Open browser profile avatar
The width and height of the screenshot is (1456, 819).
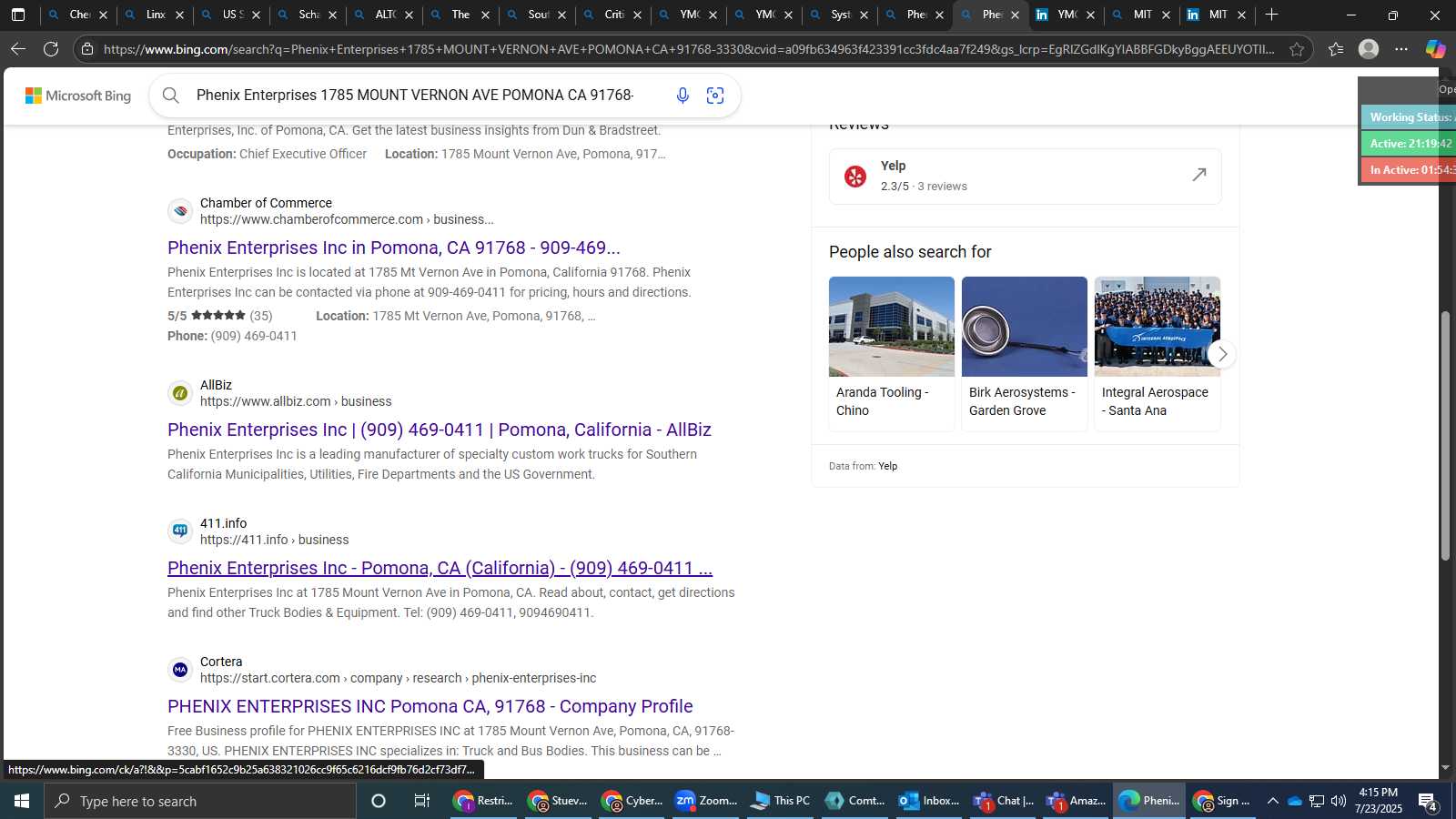[x=1369, y=49]
